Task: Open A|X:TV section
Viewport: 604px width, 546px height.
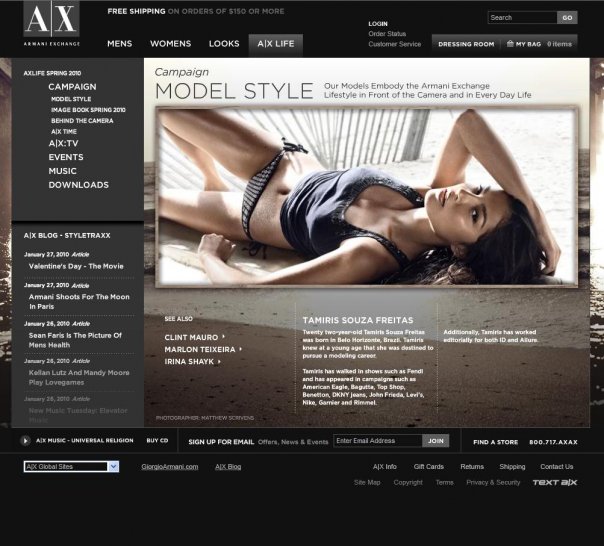Action: click(63, 143)
